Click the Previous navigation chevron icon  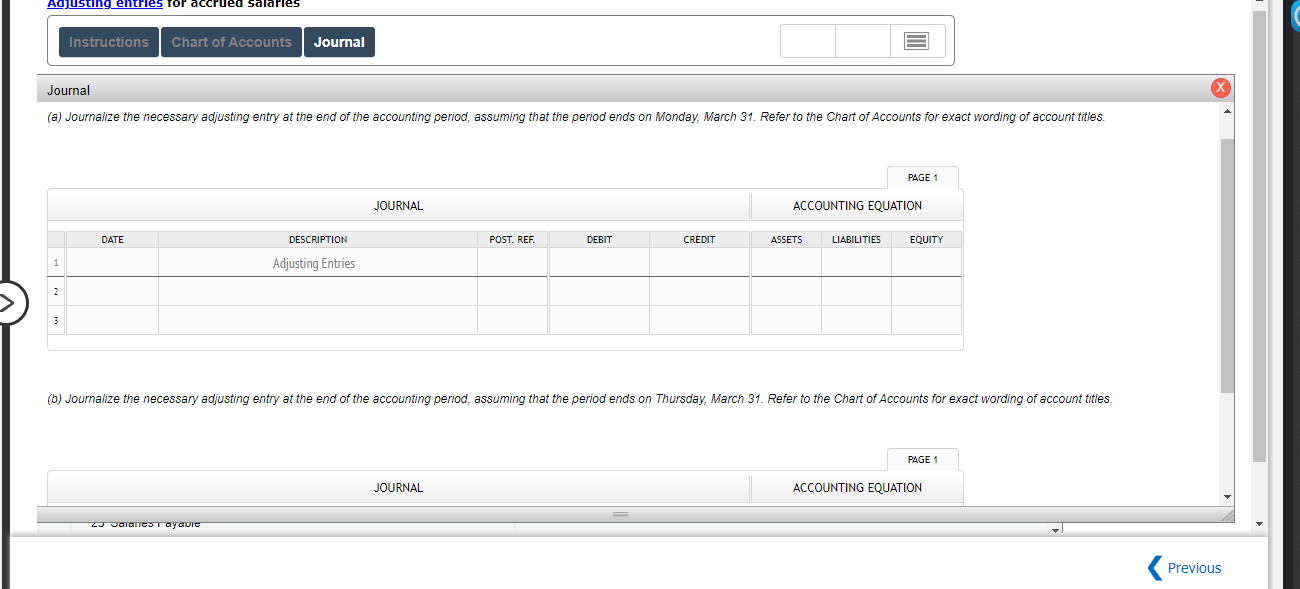[1154, 567]
